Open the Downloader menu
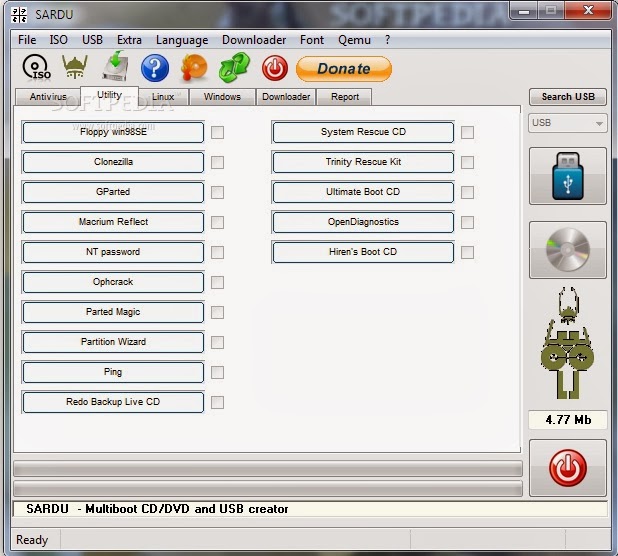This screenshot has width=618, height=556. [x=254, y=40]
